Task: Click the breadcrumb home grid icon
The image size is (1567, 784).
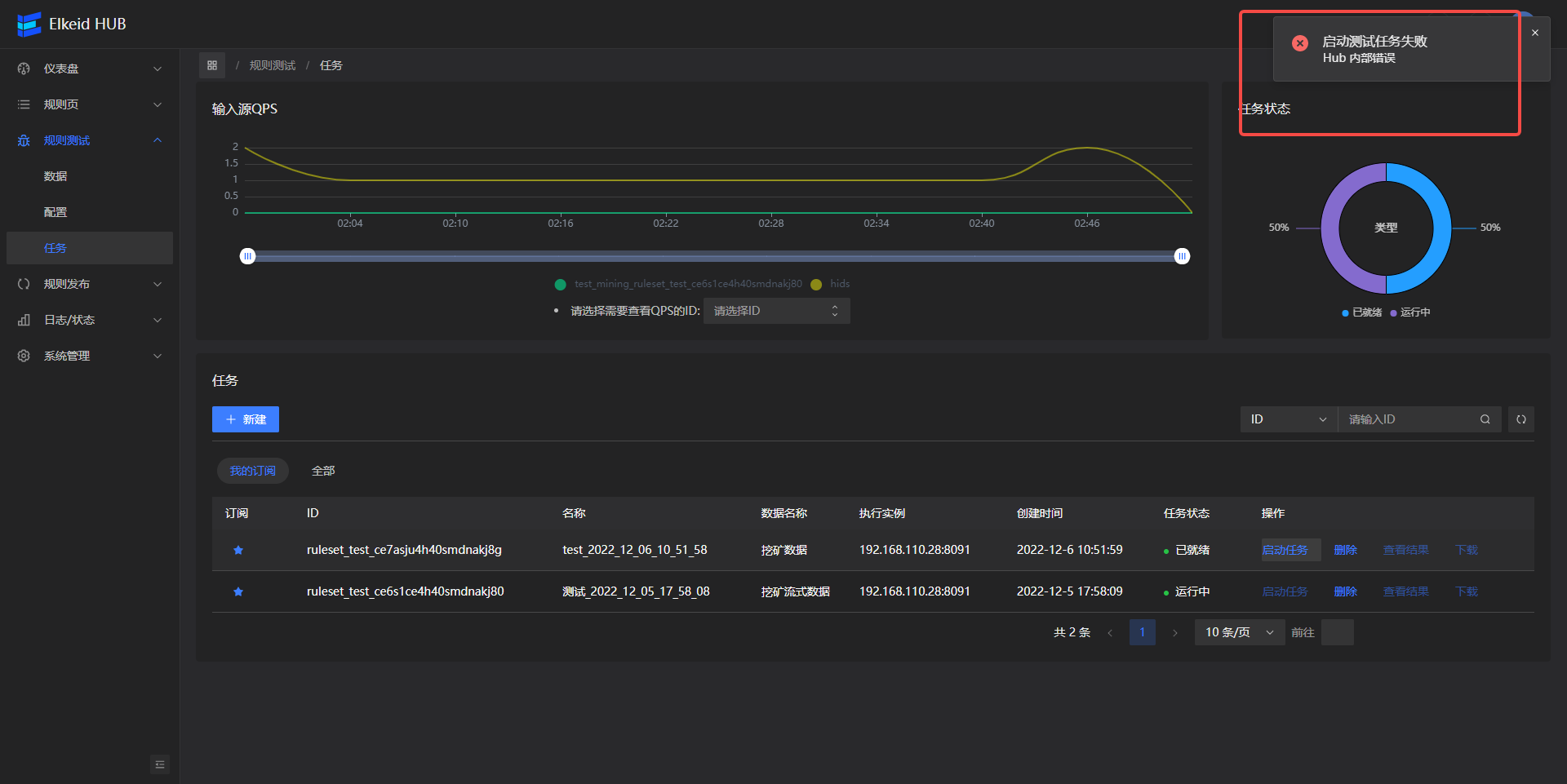Action: (x=212, y=65)
